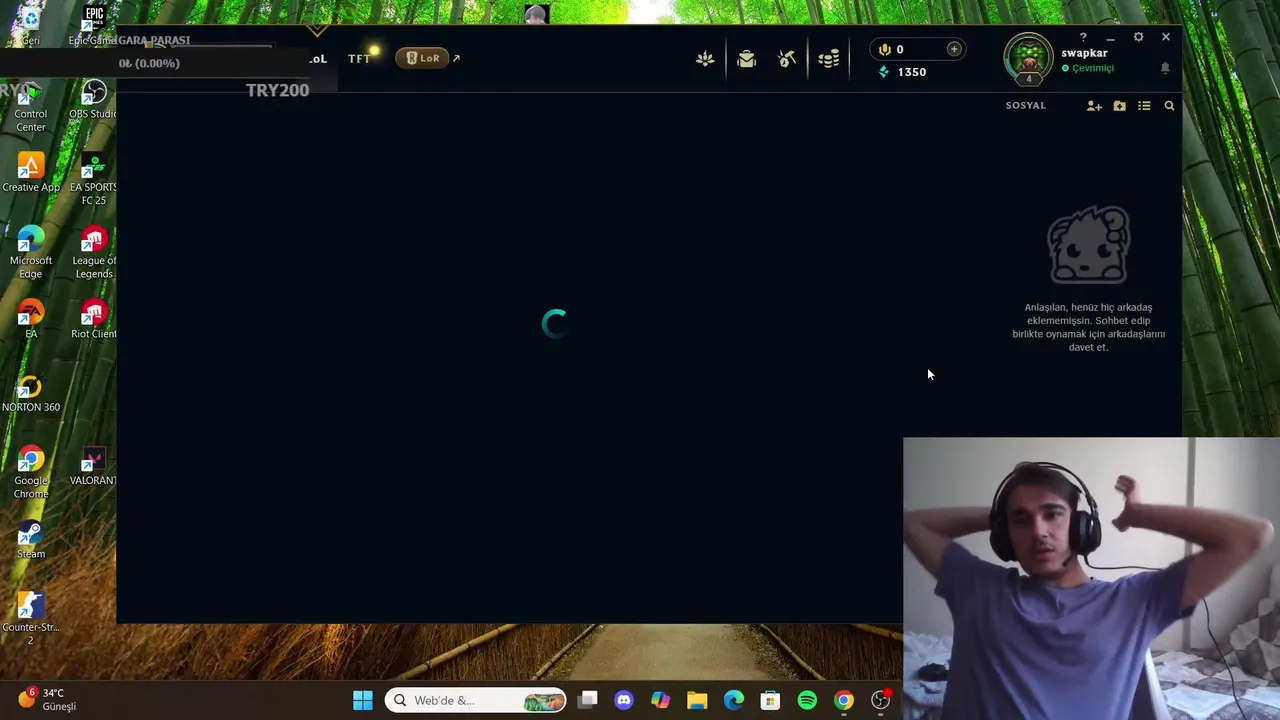The image size is (1280, 720).
Task: Open the Windows Start button
Action: pos(363,700)
